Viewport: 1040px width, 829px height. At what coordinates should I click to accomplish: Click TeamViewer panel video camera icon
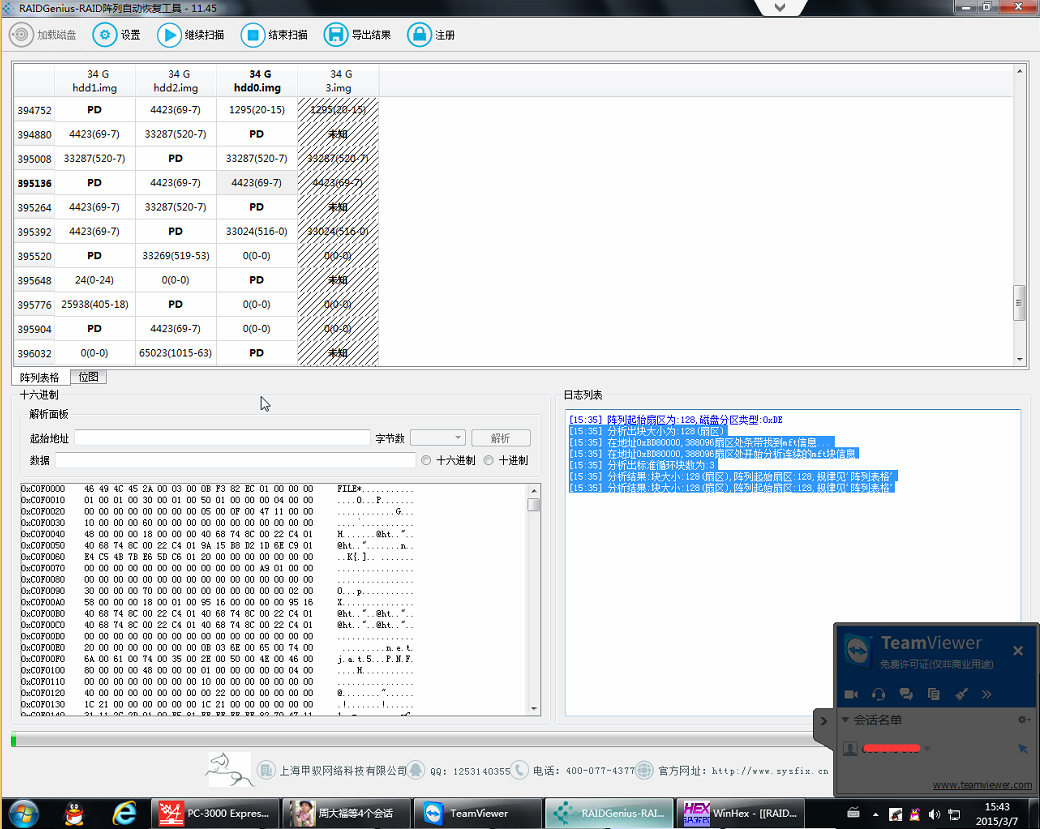coord(851,694)
